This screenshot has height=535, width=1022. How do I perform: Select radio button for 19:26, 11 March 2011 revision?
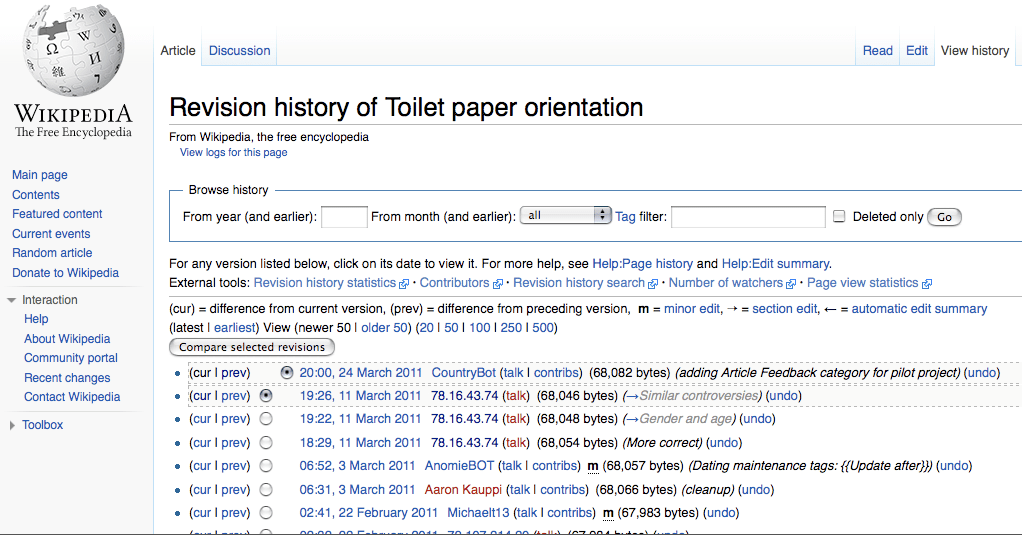point(266,396)
